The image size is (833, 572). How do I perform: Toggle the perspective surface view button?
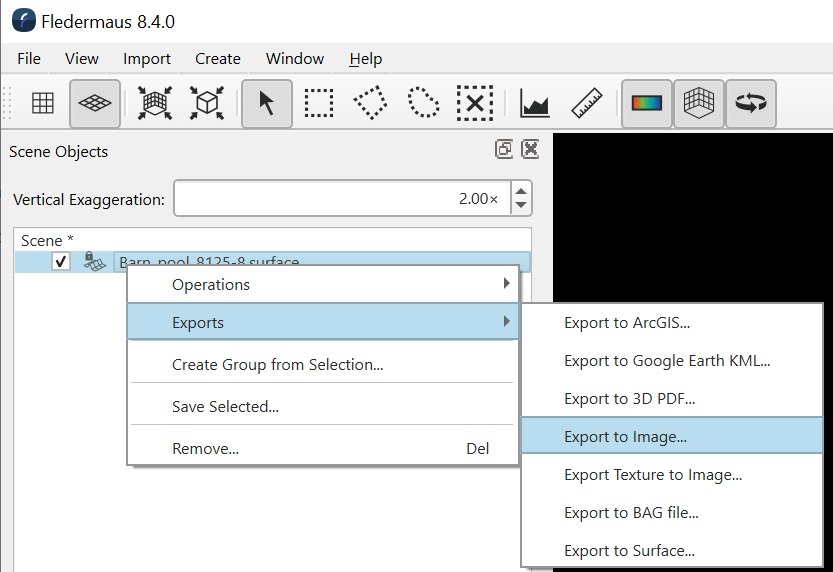(x=95, y=103)
